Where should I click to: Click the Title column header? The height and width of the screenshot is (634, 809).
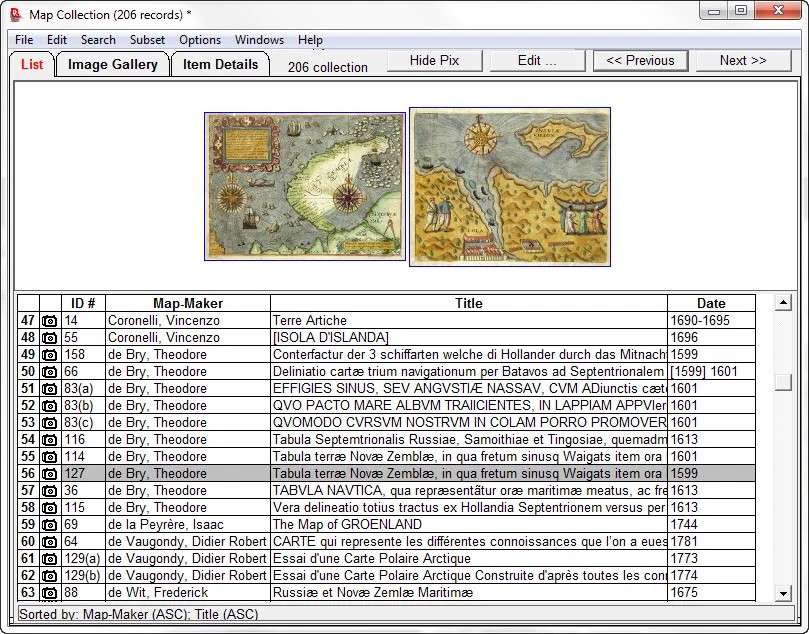pos(468,303)
